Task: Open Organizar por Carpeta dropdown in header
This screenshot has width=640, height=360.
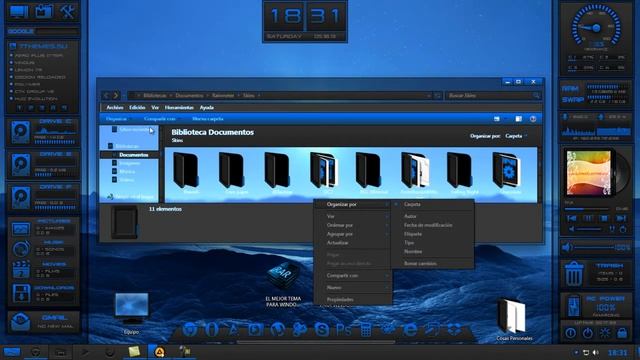Action: pyautogui.click(x=516, y=136)
